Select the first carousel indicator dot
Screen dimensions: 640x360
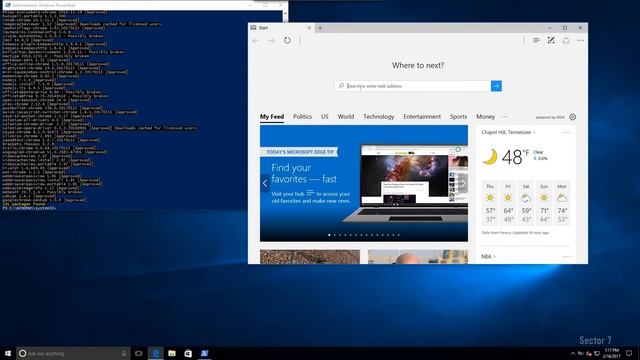(x=329, y=235)
